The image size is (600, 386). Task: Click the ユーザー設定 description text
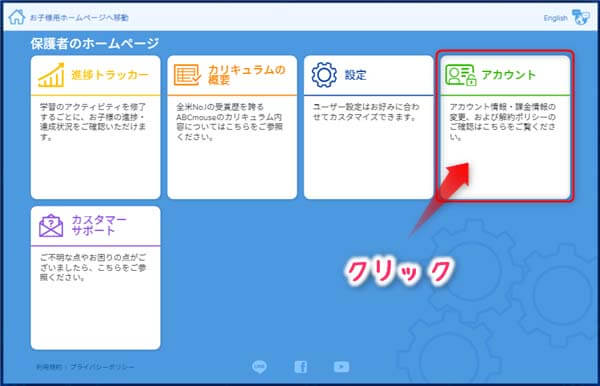[366, 112]
